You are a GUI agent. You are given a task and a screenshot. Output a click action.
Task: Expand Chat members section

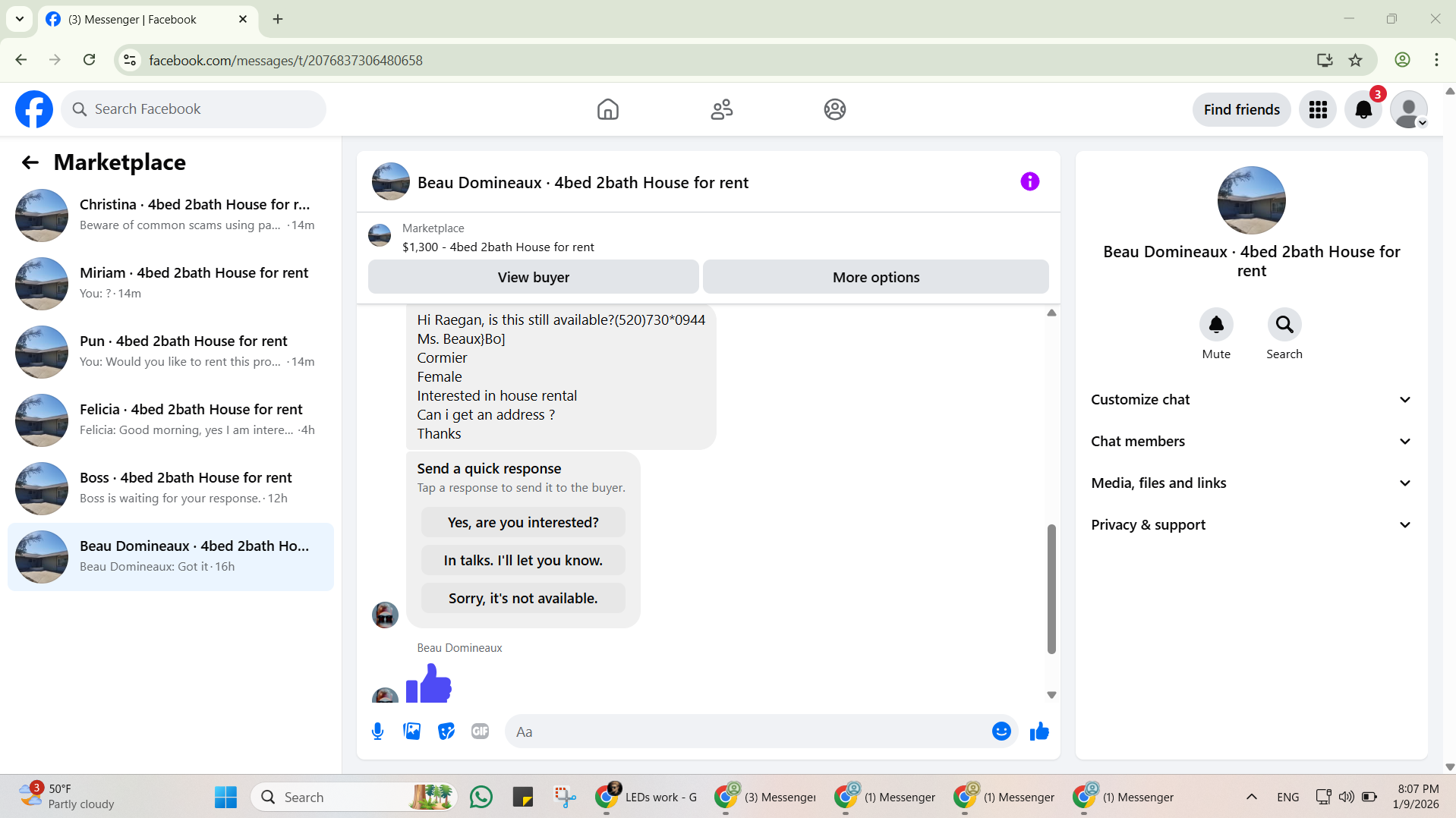(x=1252, y=442)
